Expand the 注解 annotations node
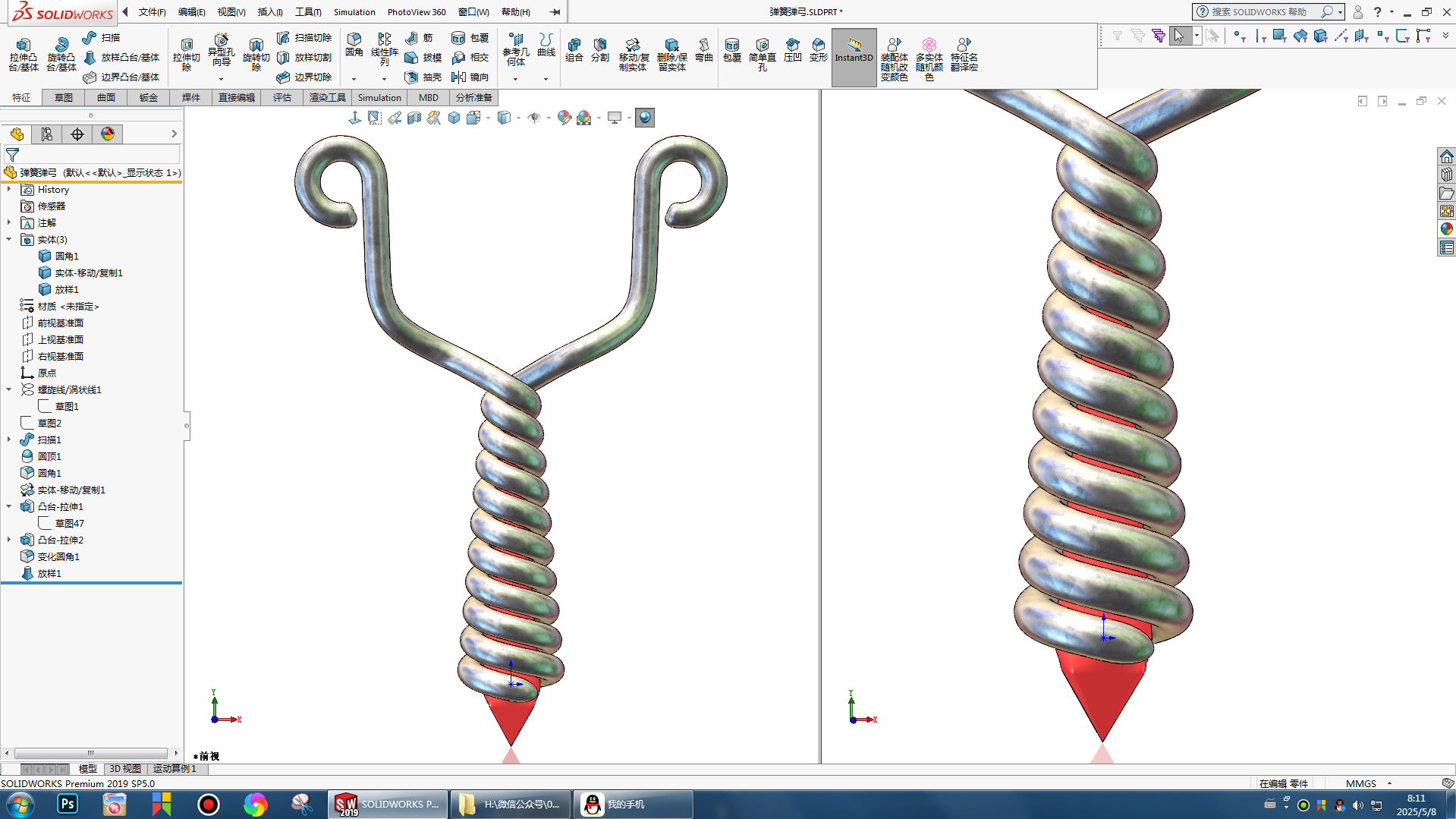 [9, 222]
